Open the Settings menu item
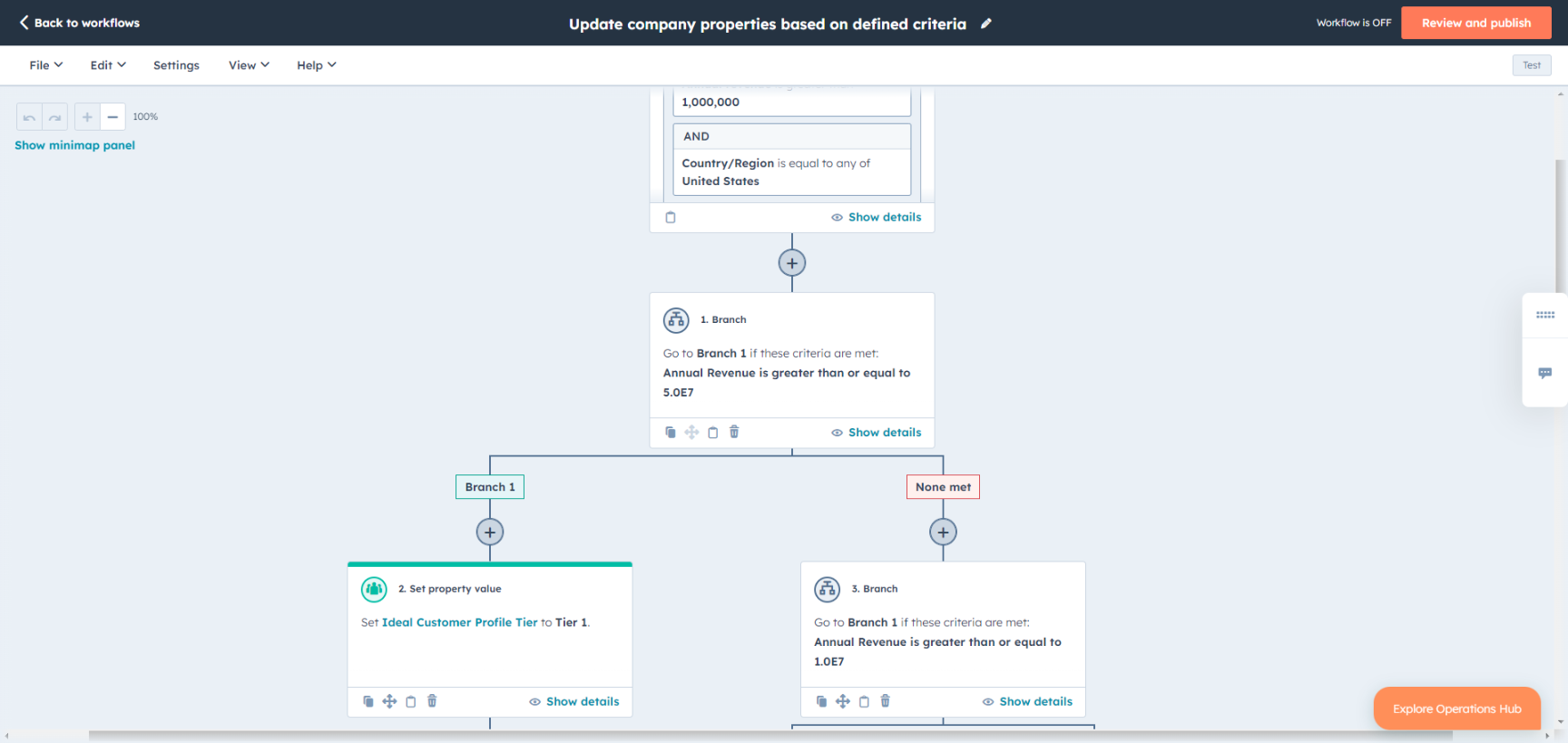The image size is (1568, 743). [x=176, y=65]
